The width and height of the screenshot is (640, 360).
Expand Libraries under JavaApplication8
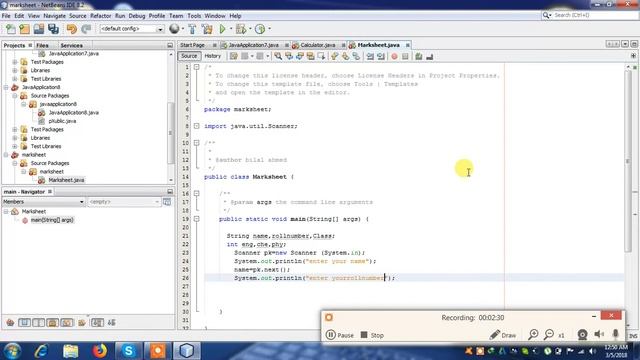(15, 138)
